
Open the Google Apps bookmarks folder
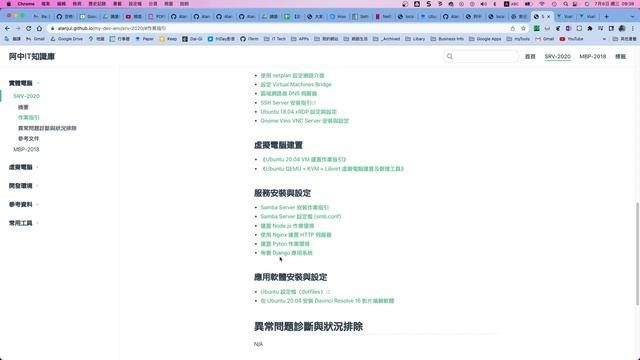pos(485,39)
